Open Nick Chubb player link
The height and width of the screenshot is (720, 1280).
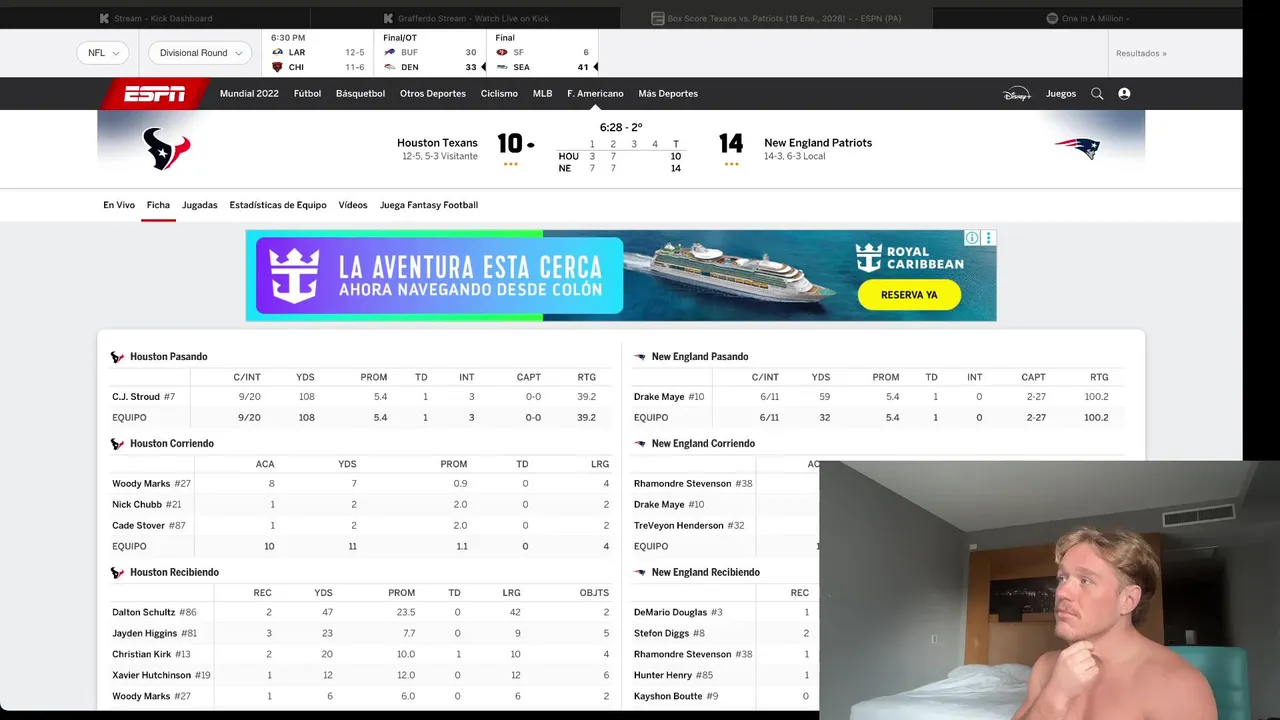click(x=137, y=505)
